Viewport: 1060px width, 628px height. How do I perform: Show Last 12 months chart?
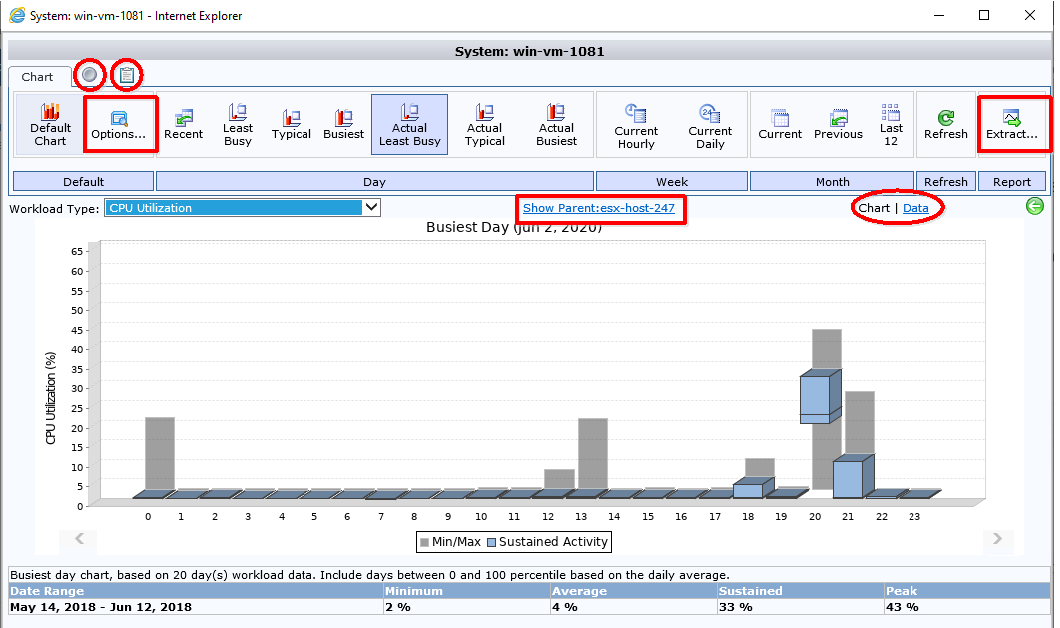point(891,124)
